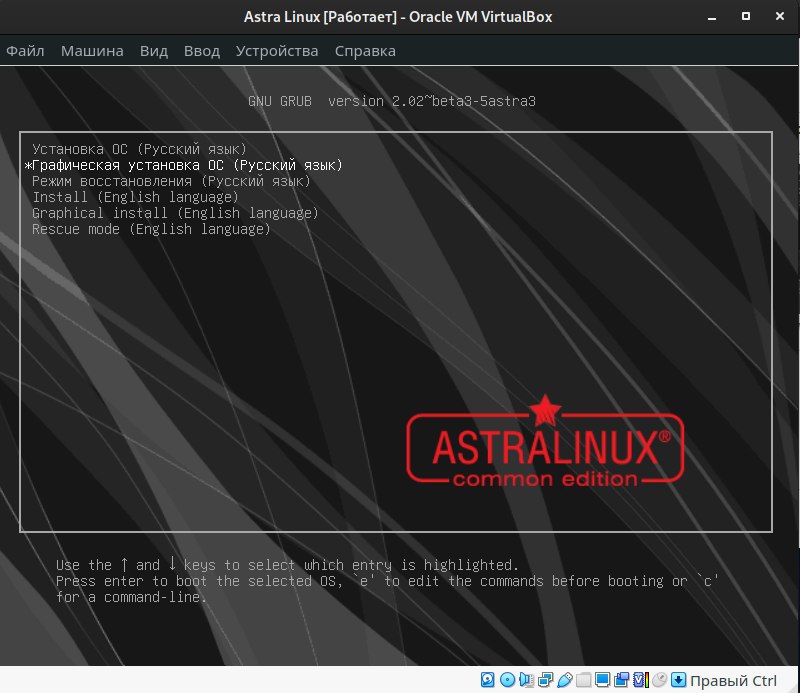Click the CPU virtualization V status icon
Viewport: 800px width, 693px height.
[641, 680]
